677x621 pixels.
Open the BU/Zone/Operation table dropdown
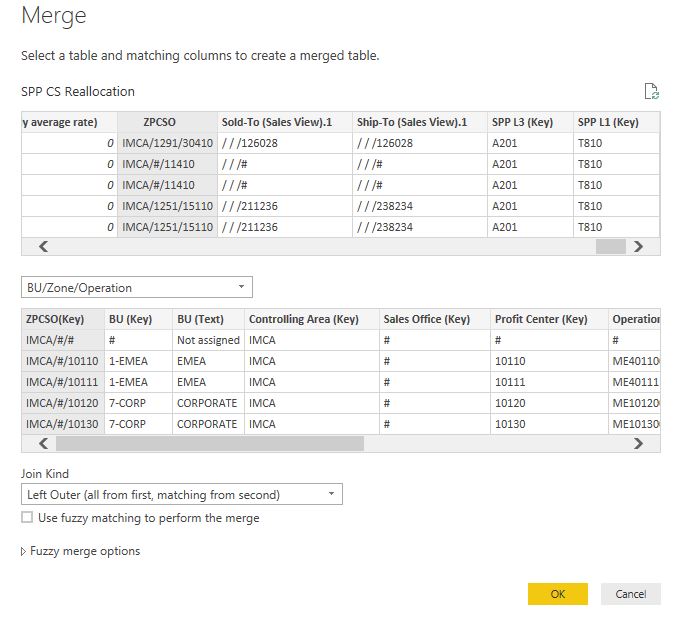tap(136, 287)
